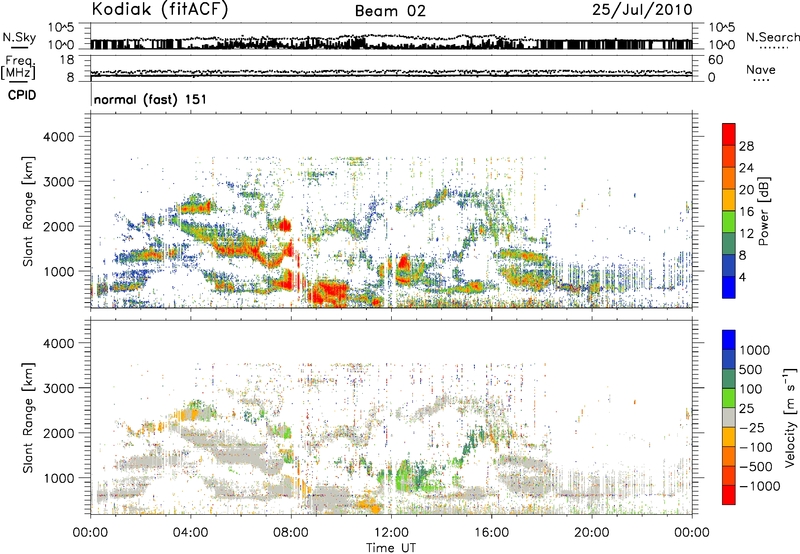Screen dimensions: 800x554
Task: Click "Slant Range [km]" label of velocity panel
Action: coord(28,418)
